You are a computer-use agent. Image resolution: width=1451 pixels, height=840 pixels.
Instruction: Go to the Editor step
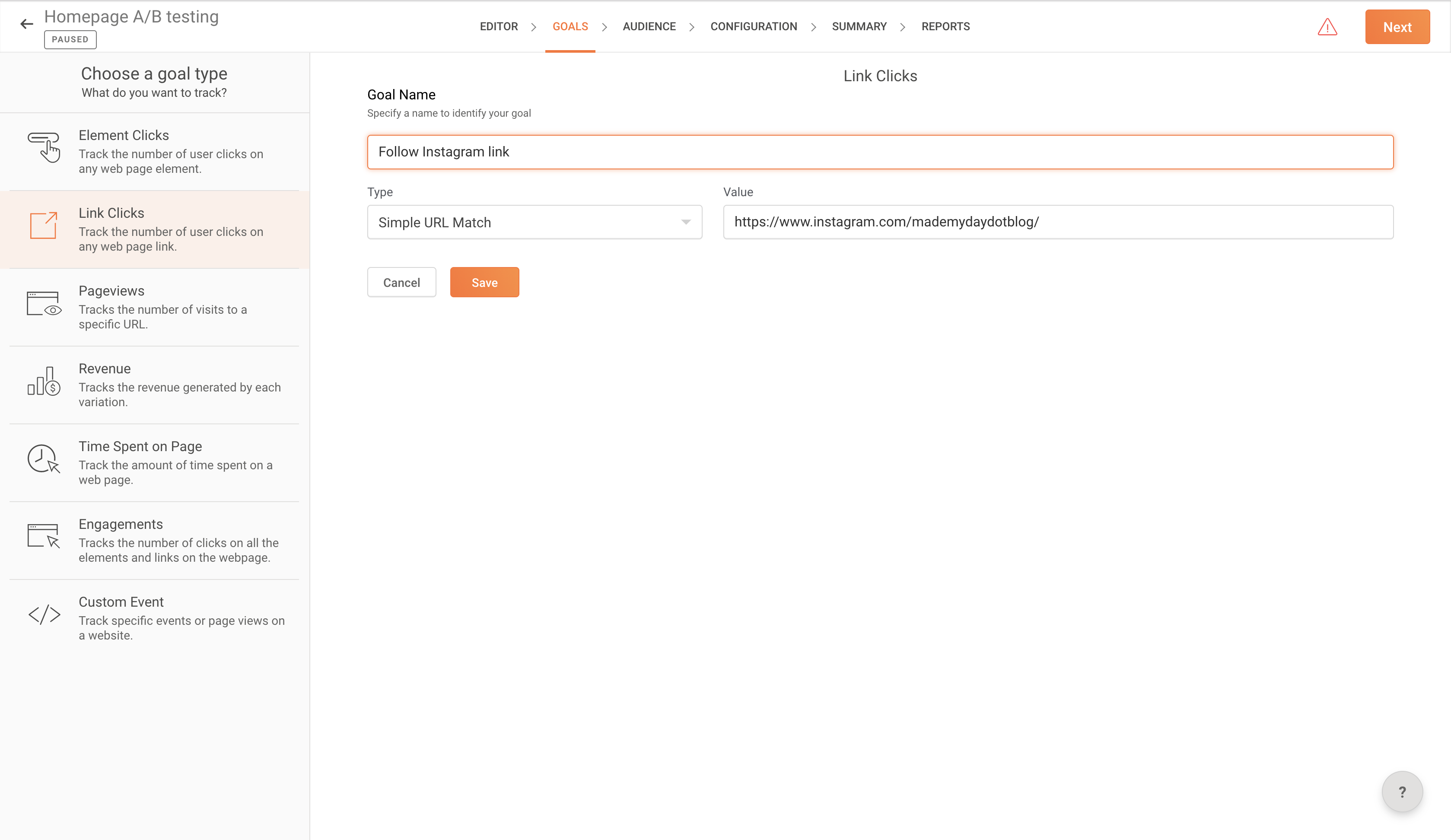(499, 26)
